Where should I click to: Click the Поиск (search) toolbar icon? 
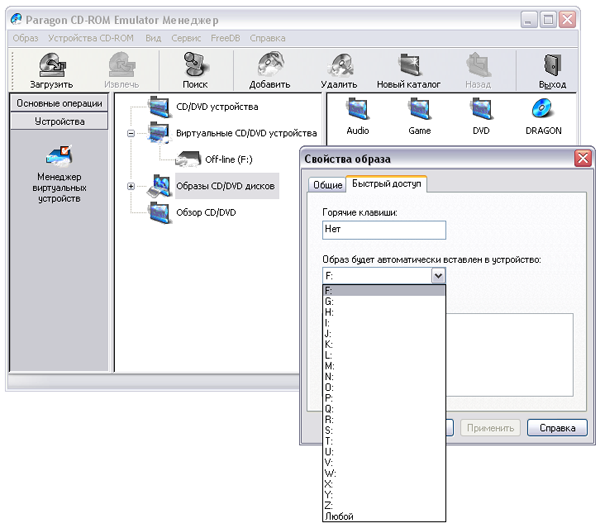[x=195, y=65]
